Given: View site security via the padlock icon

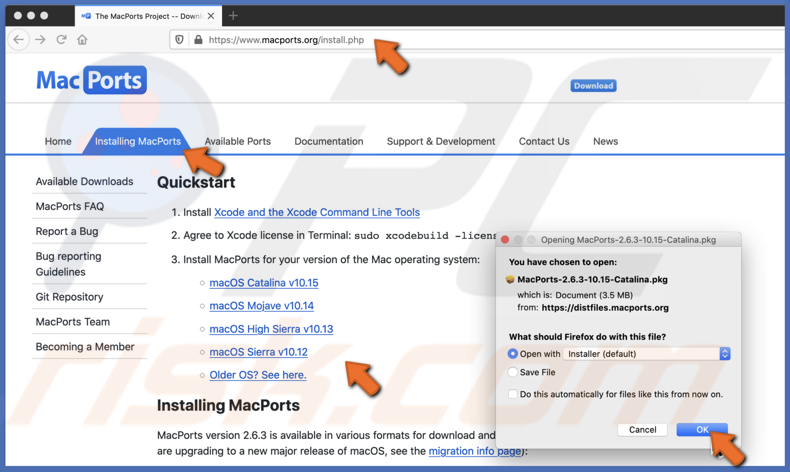Looking at the screenshot, I should (199, 39).
